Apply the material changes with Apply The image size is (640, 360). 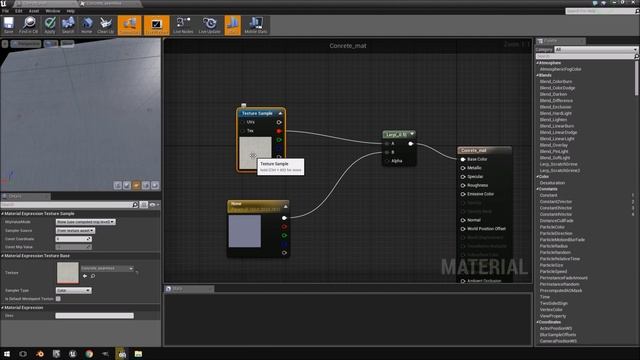[x=50, y=25]
